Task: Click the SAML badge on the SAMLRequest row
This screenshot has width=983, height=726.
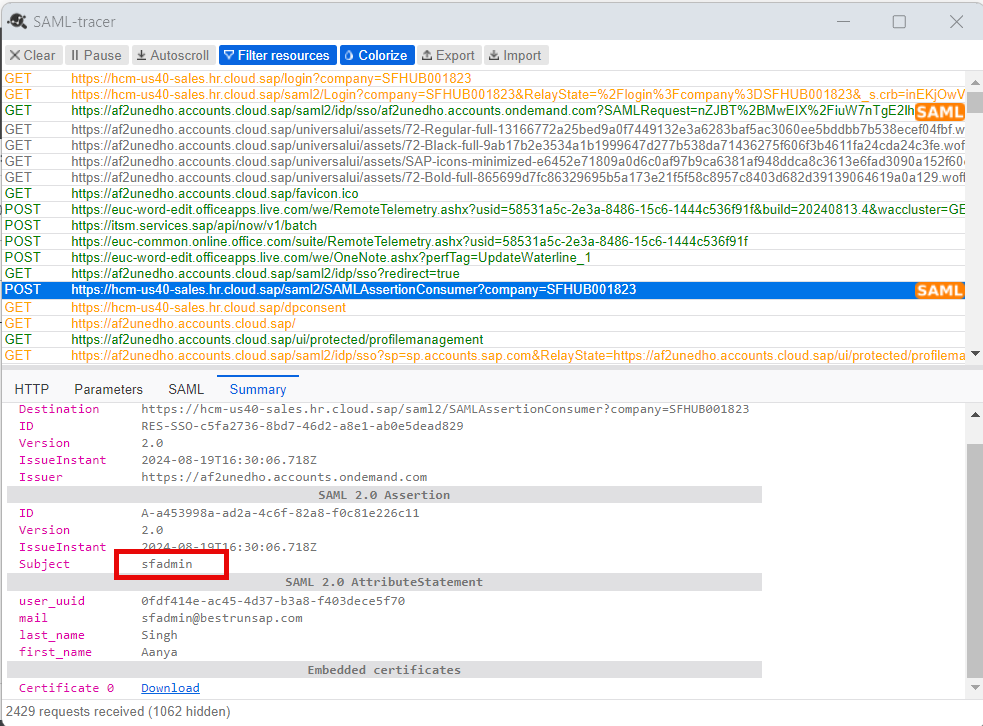Action: click(x=939, y=112)
